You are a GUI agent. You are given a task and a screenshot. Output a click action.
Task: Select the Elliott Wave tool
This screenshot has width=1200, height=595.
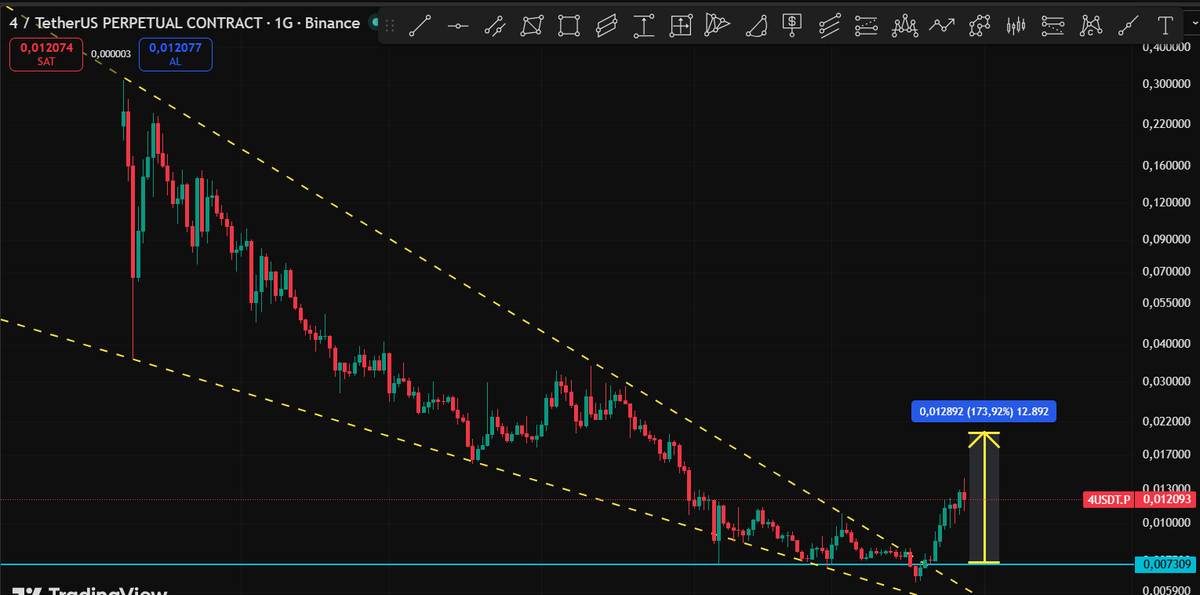pyautogui.click(x=904, y=25)
